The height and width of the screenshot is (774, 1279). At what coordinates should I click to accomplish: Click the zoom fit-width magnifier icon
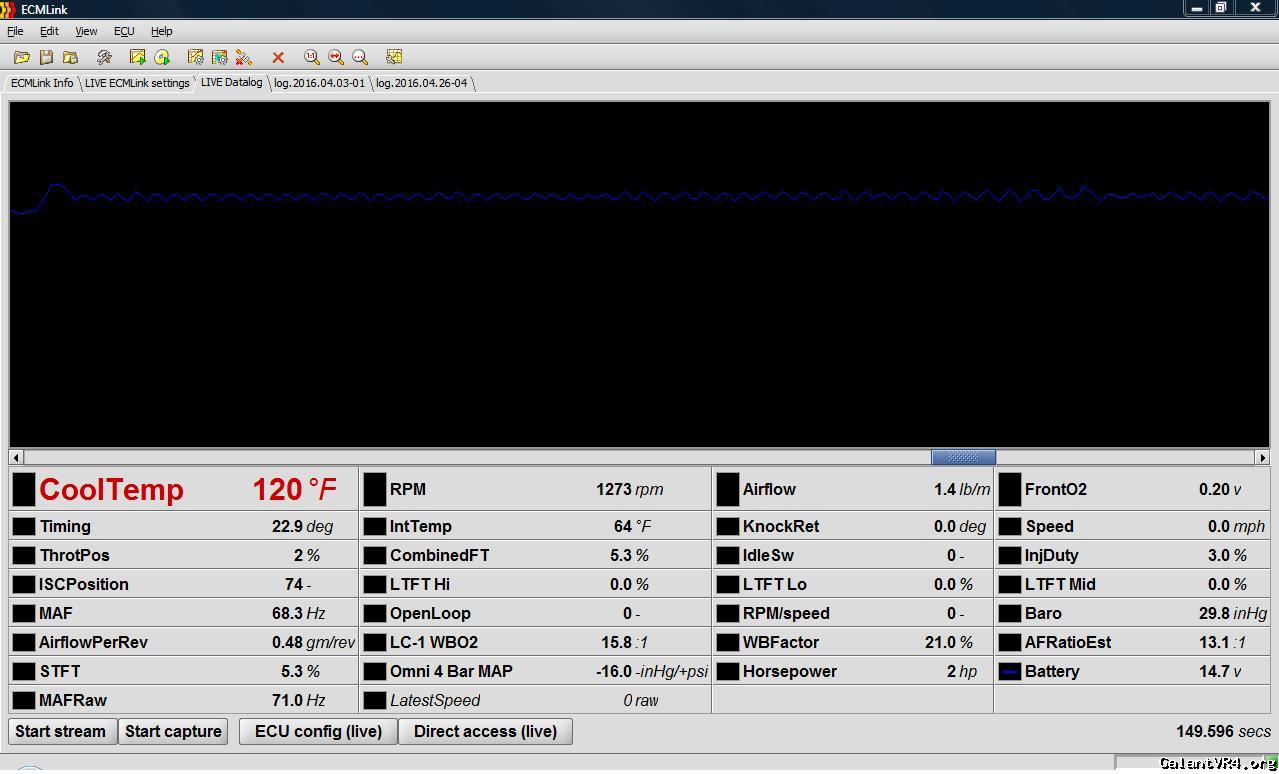pyautogui.click(x=336, y=58)
